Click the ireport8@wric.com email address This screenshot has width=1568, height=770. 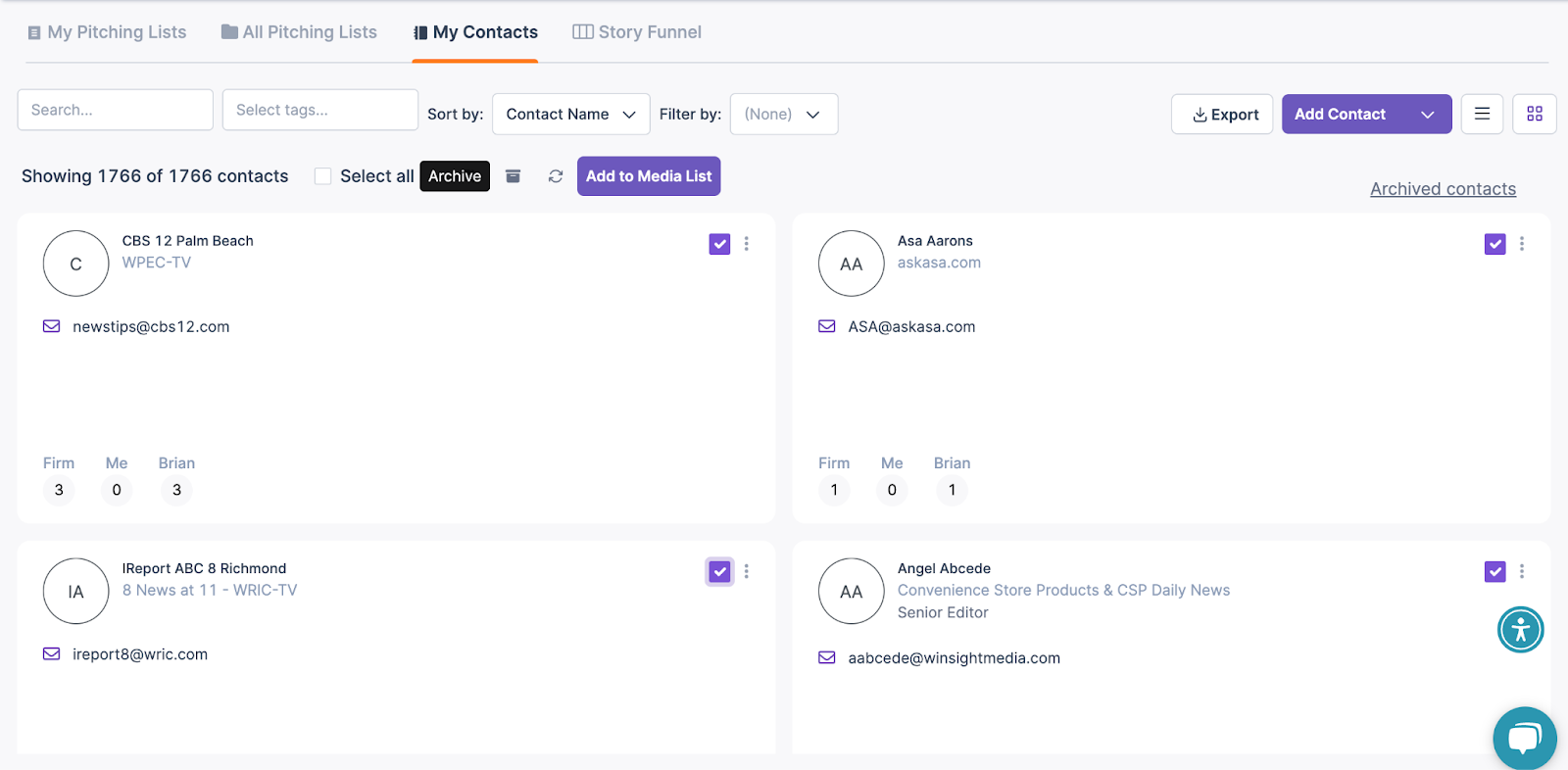140,653
